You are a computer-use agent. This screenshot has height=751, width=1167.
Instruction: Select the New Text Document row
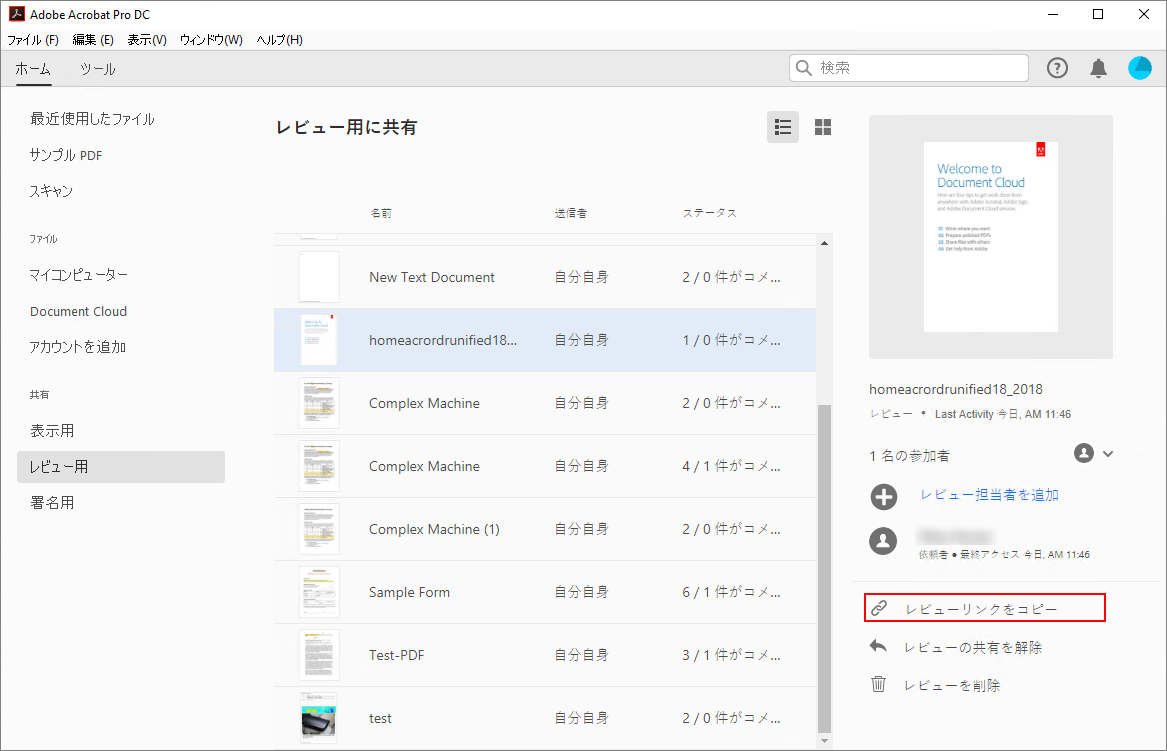click(545, 277)
